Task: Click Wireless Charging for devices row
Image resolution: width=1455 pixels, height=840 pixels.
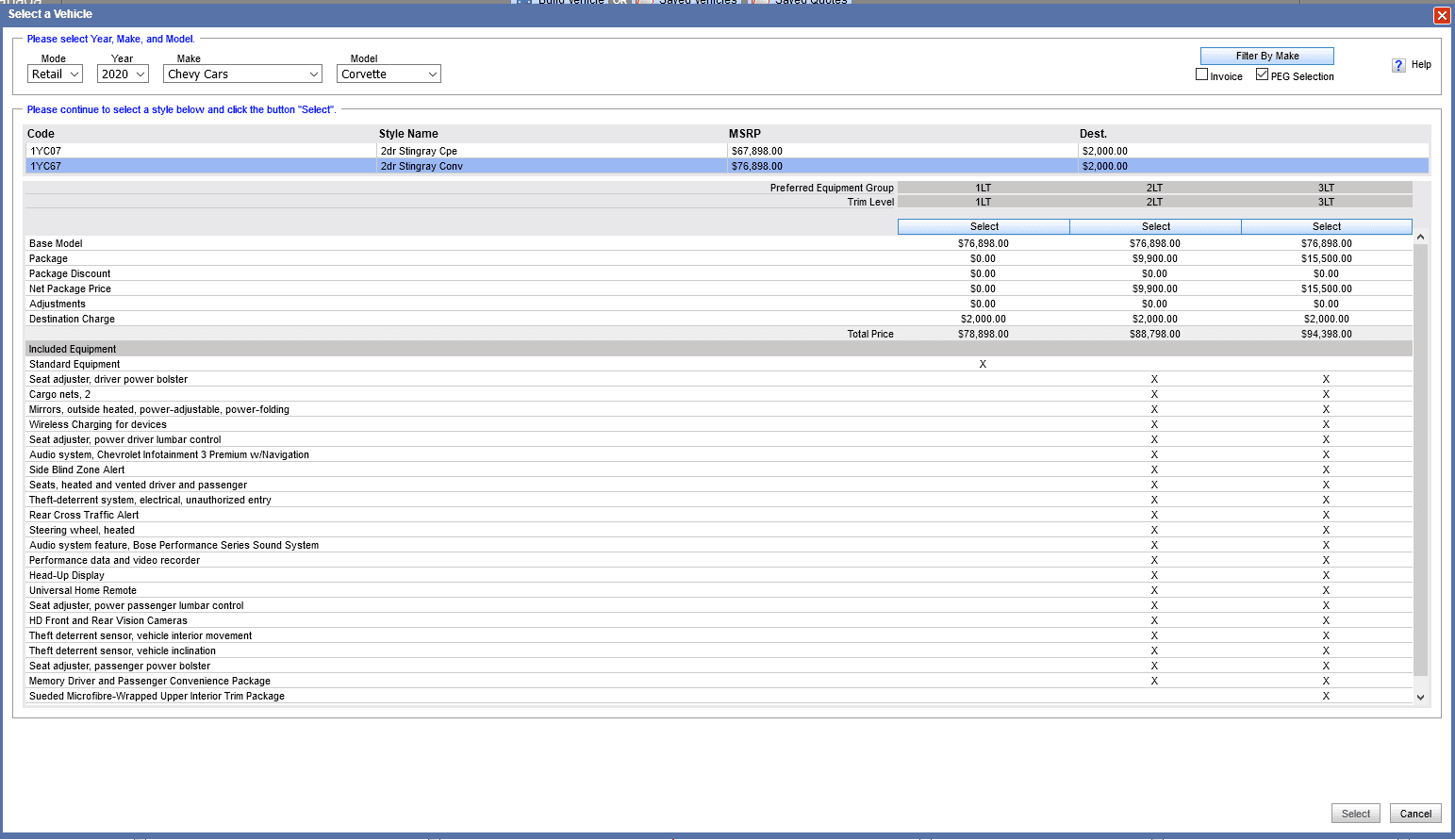Action: [719, 424]
